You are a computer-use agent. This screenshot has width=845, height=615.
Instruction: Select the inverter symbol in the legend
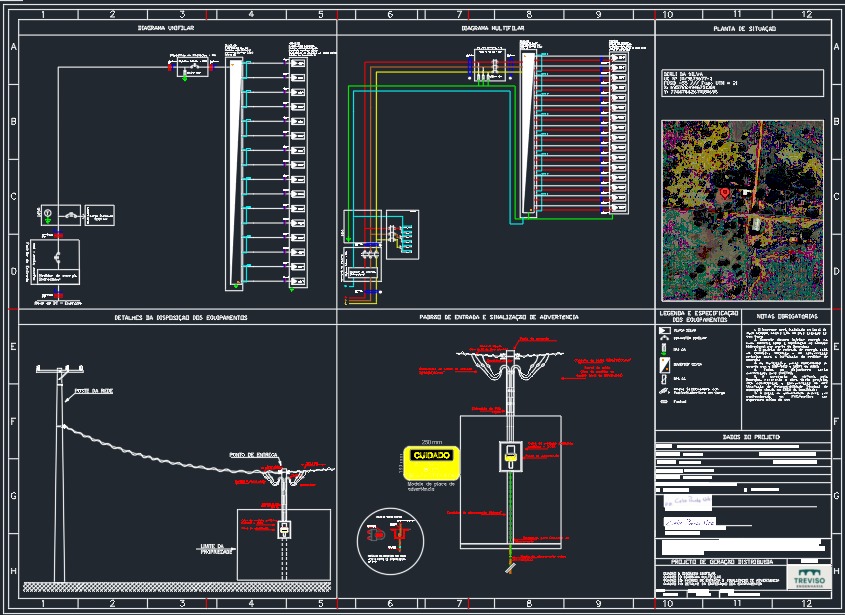664,364
